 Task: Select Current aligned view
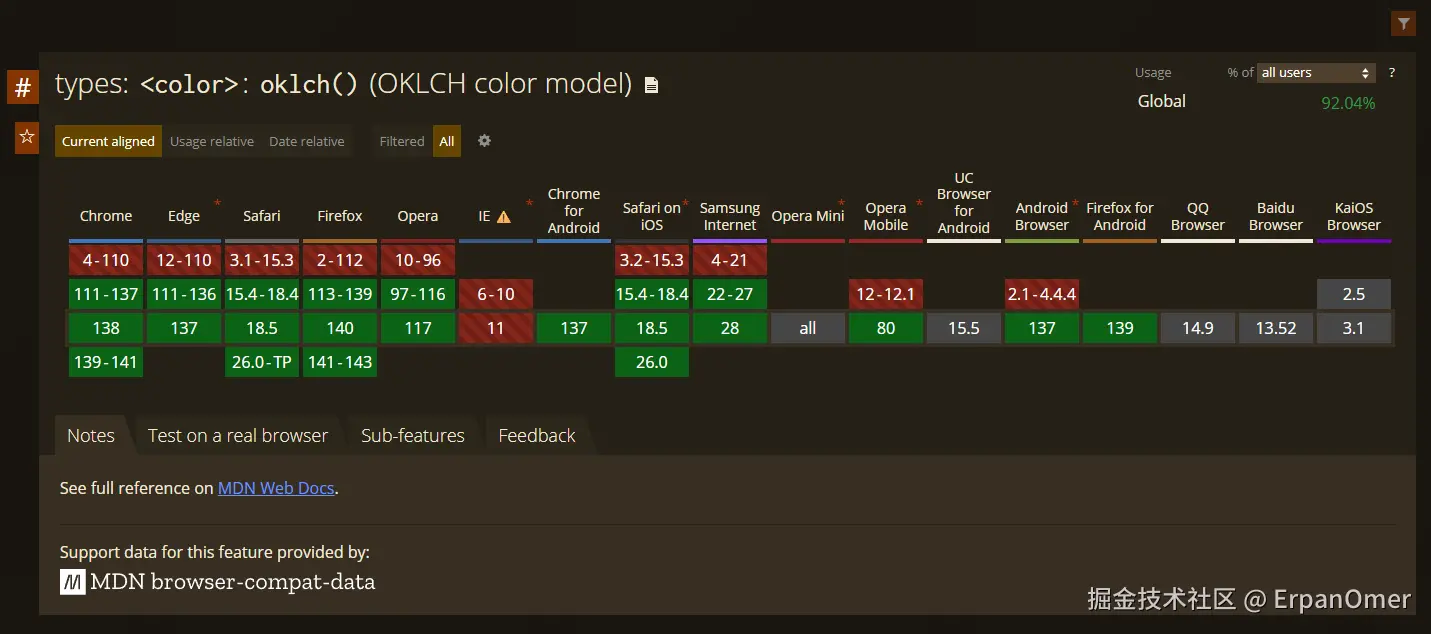click(108, 141)
